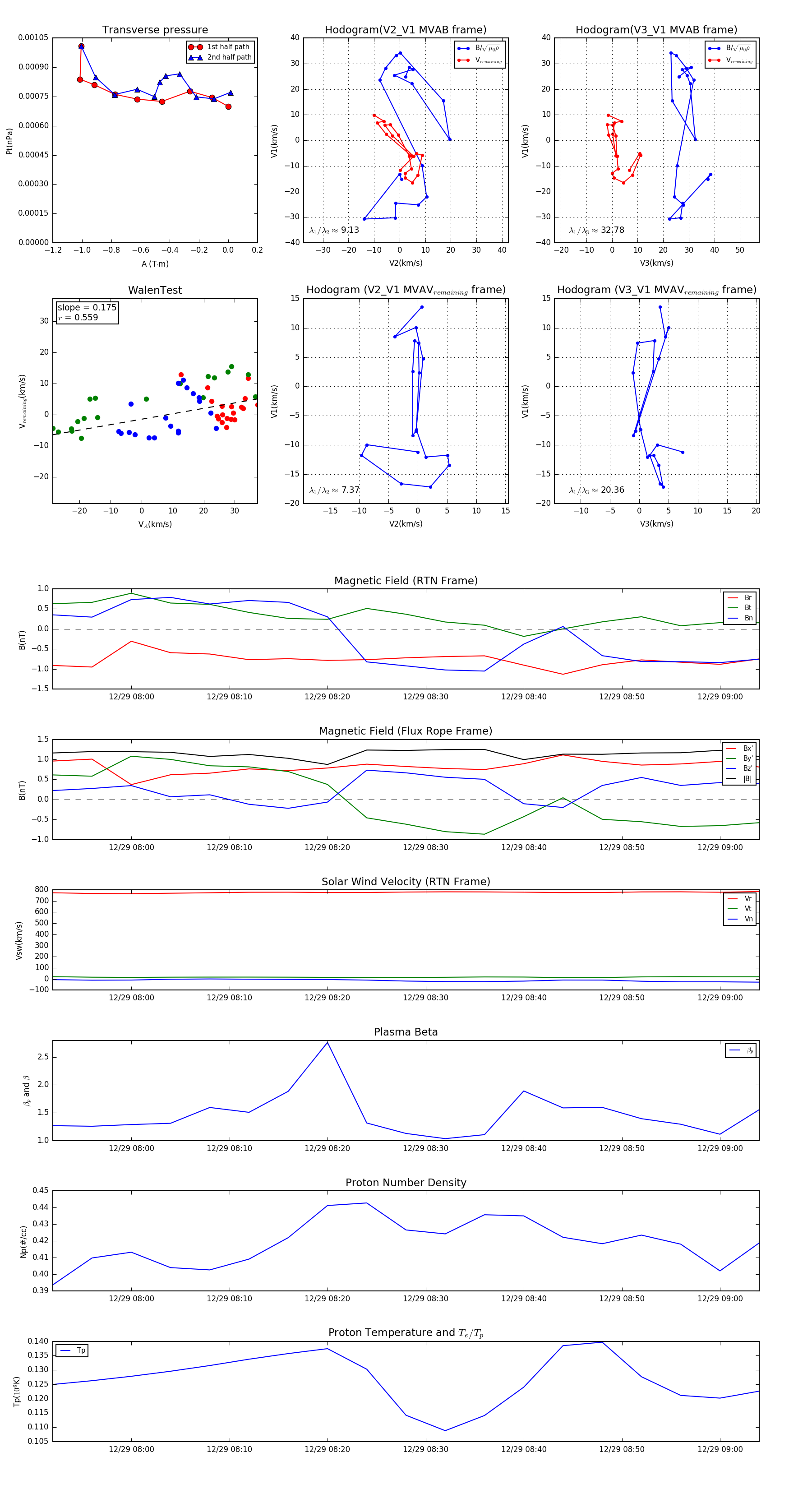Click the "Solar Wind Velocity (RTN Frame)" title

tap(406, 882)
